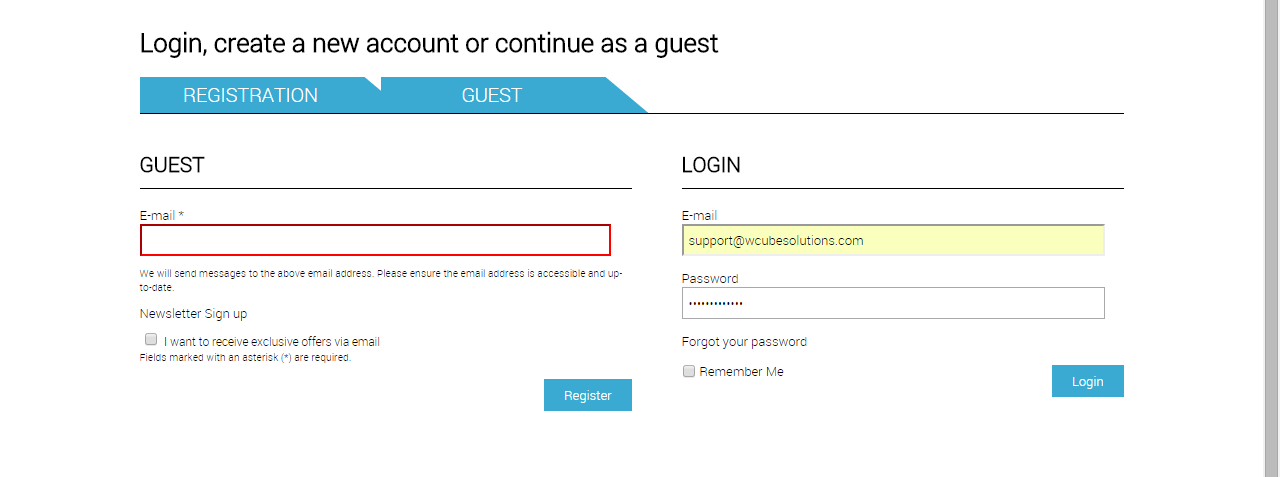Image resolution: width=1280 pixels, height=477 pixels.
Task: Click the GUEST section heading
Action: click(x=172, y=165)
